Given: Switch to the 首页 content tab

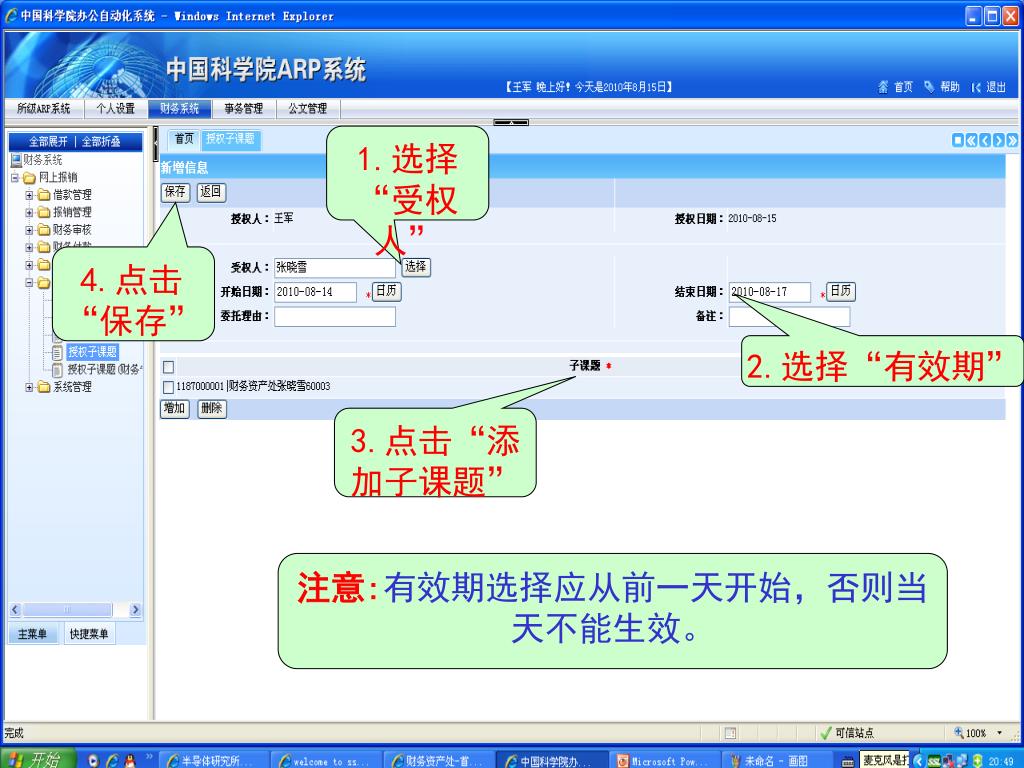Looking at the screenshot, I should click(184, 139).
